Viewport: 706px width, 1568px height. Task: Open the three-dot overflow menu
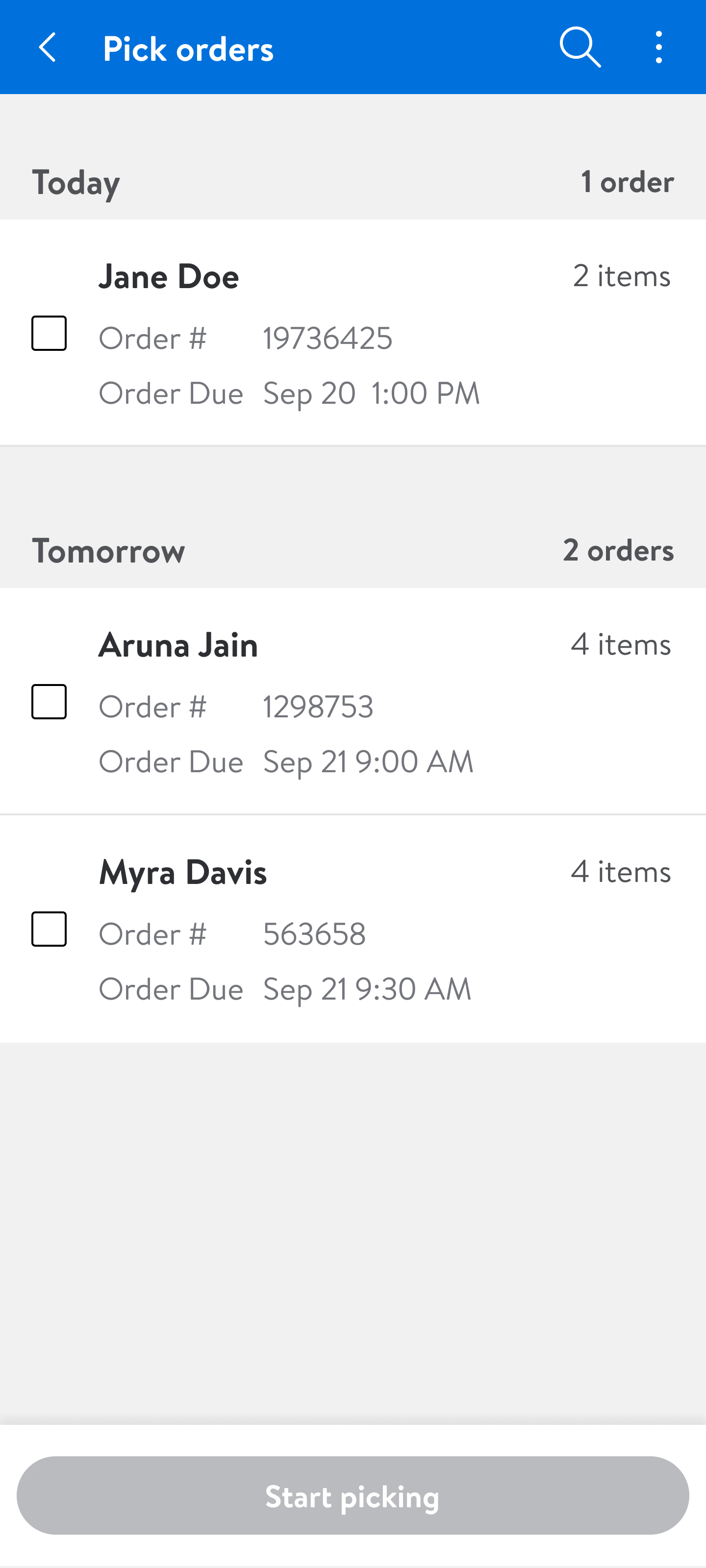coord(658,47)
